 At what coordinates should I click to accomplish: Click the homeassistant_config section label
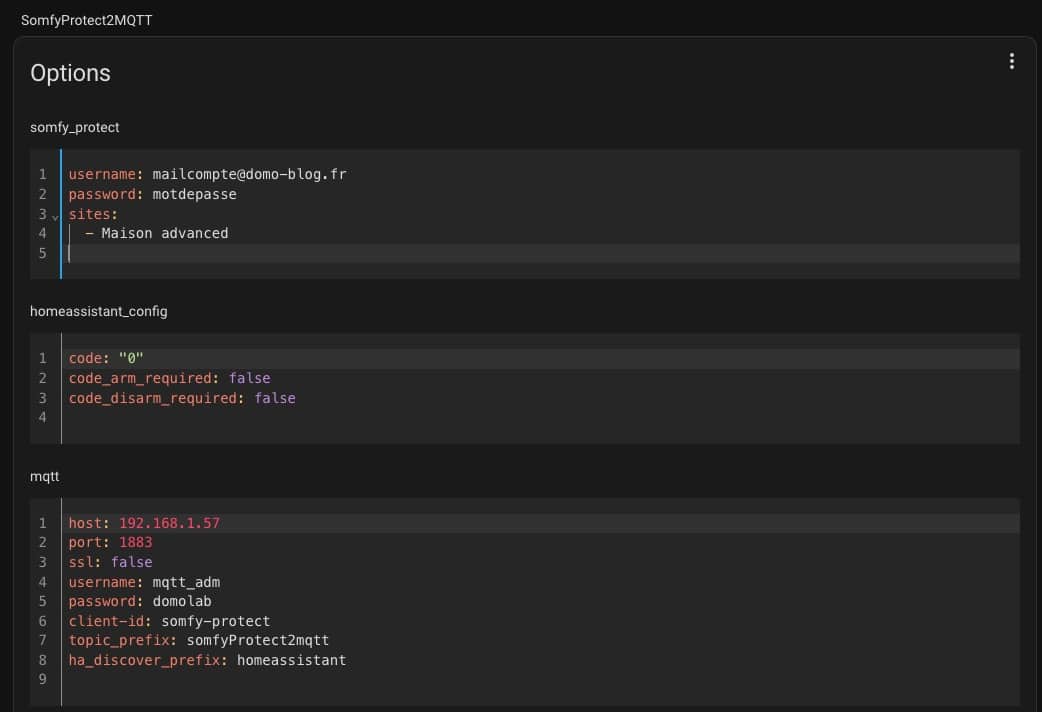pos(98,311)
